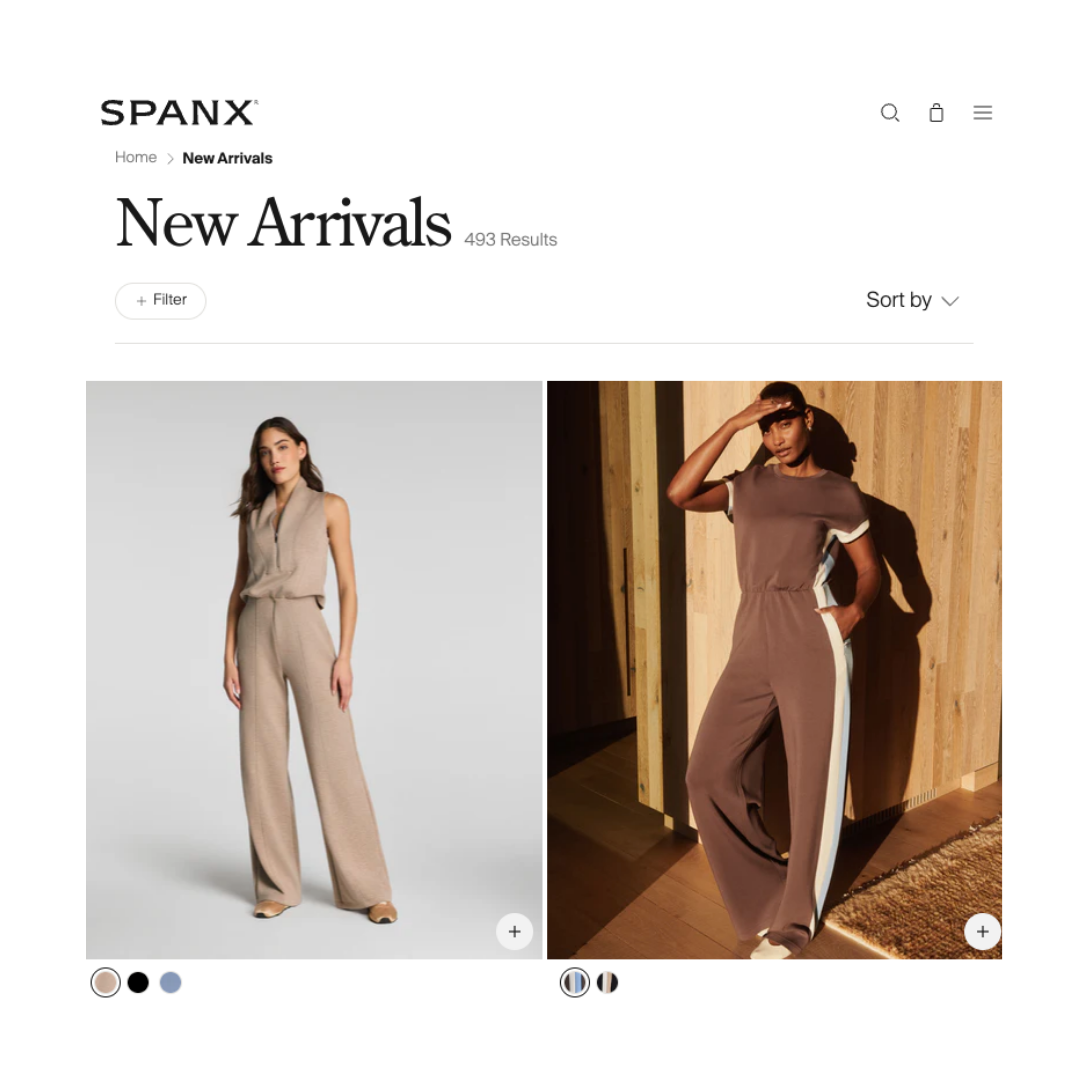Open the Filter panel
Image resolution: width=1080 pixels, height=1080 pixels.
(160, 301)
